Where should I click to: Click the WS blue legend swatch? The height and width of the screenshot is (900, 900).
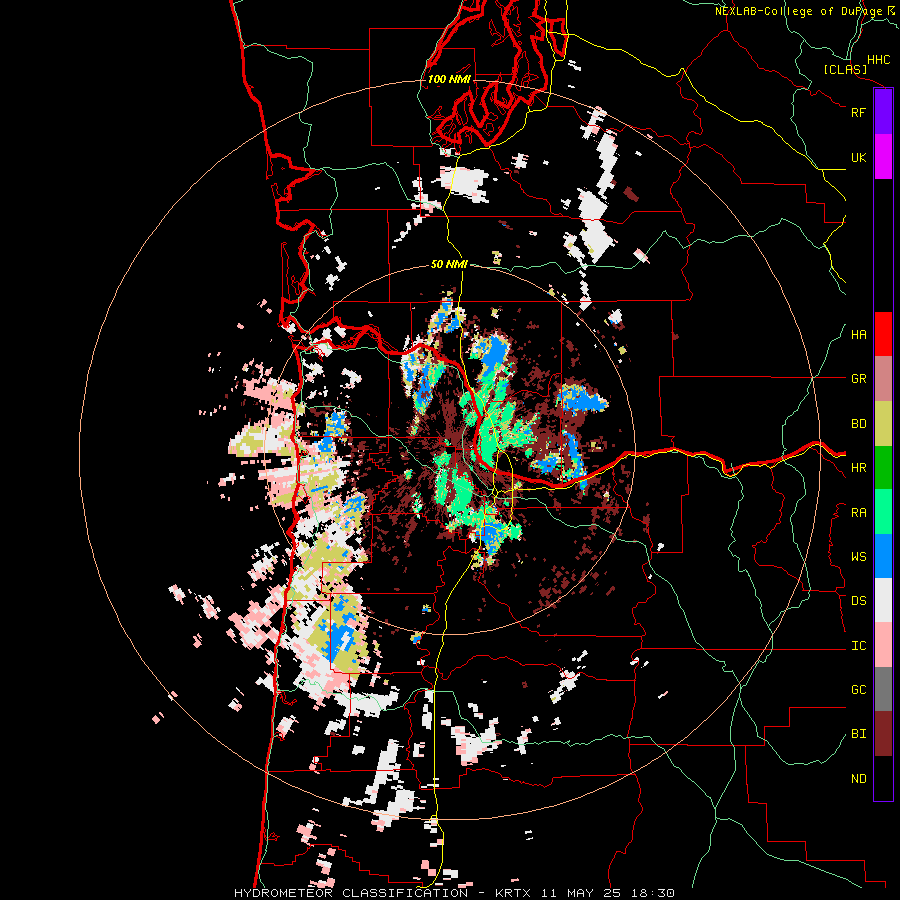click(883, 556)
